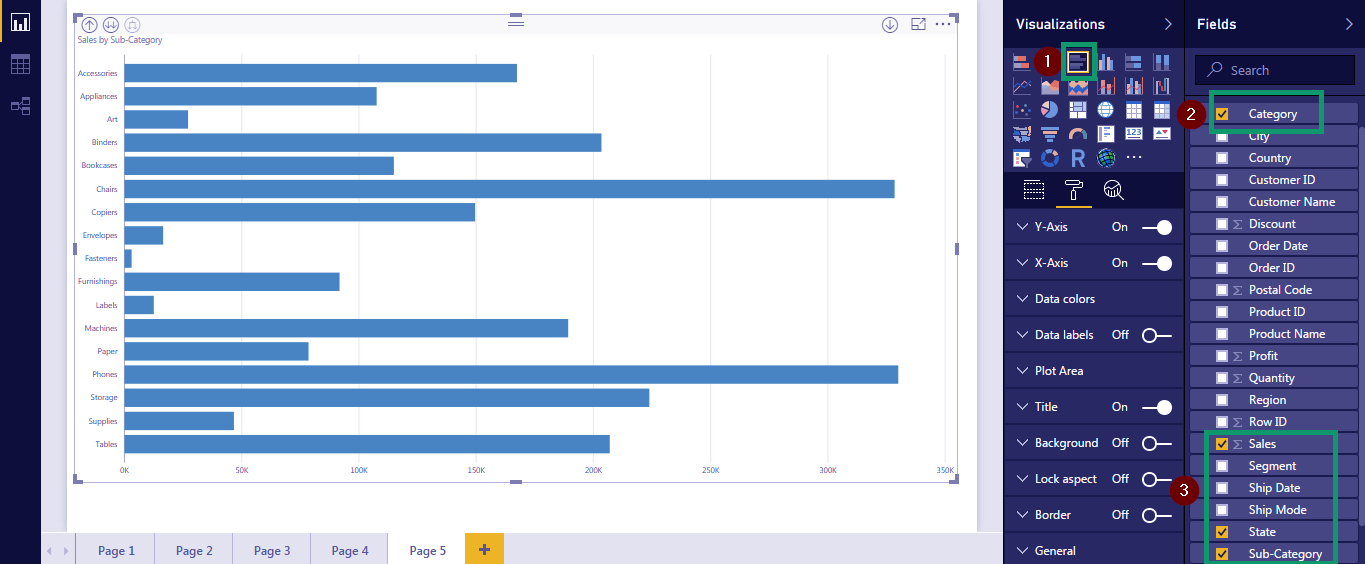Click the Fields search box

(1275, 70)
